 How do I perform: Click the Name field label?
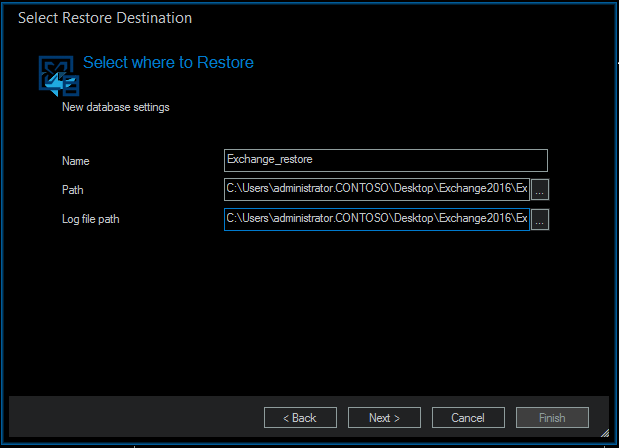point(76,161)
